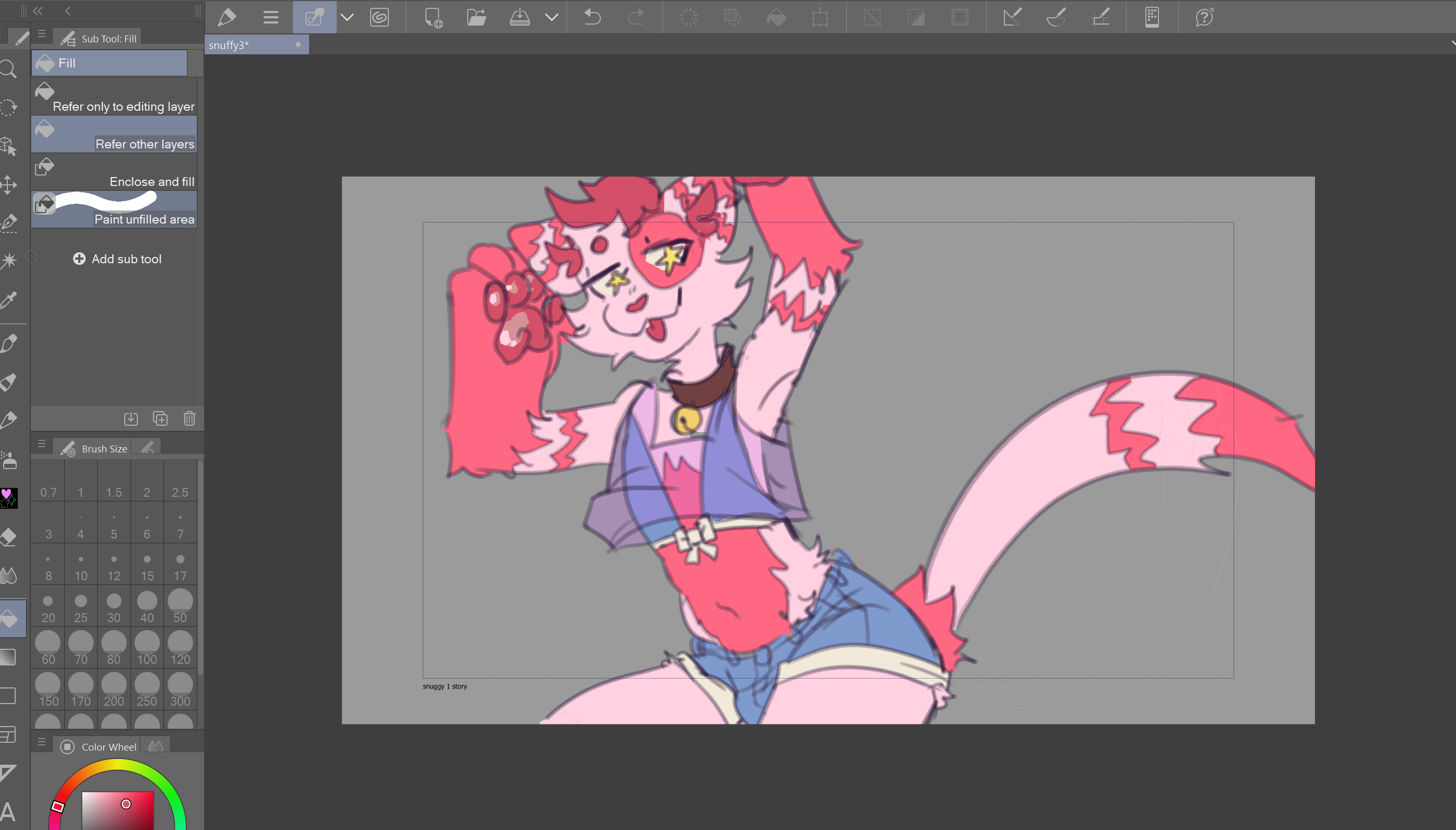Viewport: 1456px width, 830px height.
Task: Click Add sub tool button
Action: pos(117,259)
